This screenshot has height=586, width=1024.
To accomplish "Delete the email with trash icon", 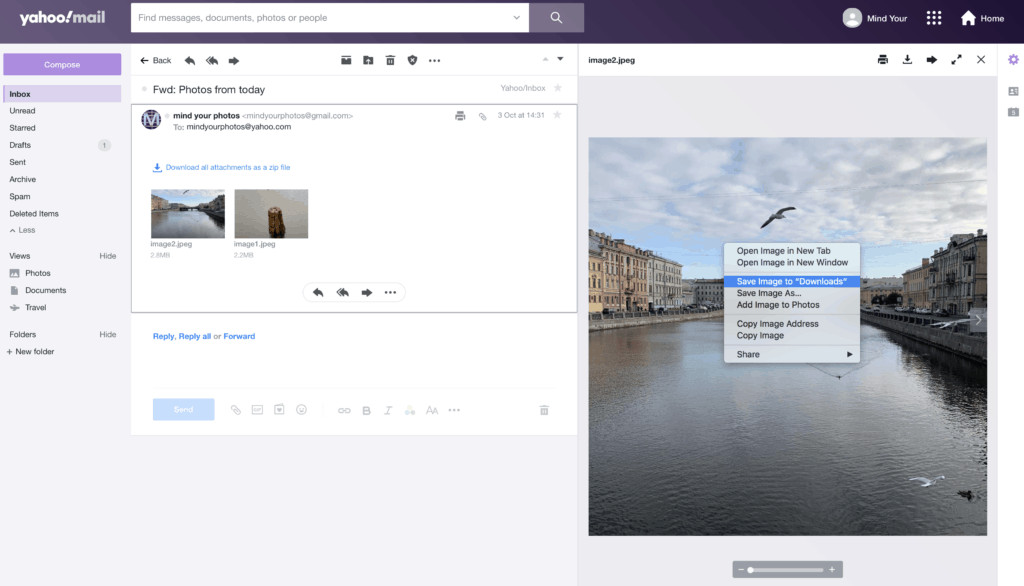I will point(391,60).
